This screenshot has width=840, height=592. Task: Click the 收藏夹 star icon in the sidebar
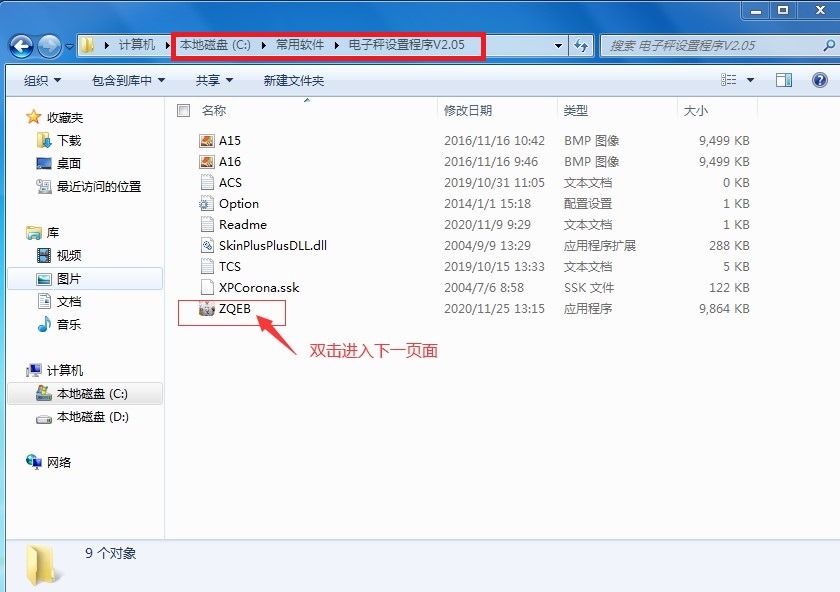point(33,117)
